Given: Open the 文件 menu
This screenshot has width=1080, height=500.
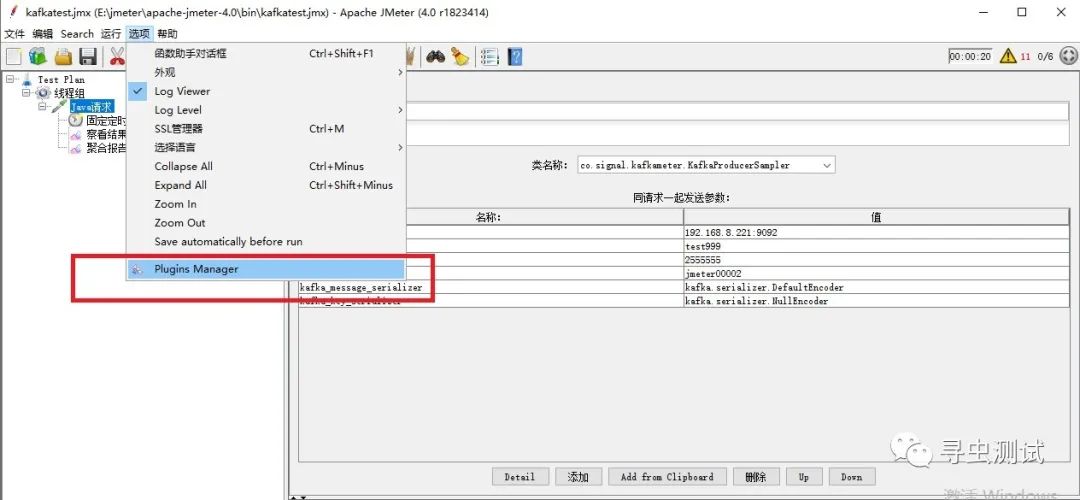Looking at the screenshot, I should (x=14, y=34).
